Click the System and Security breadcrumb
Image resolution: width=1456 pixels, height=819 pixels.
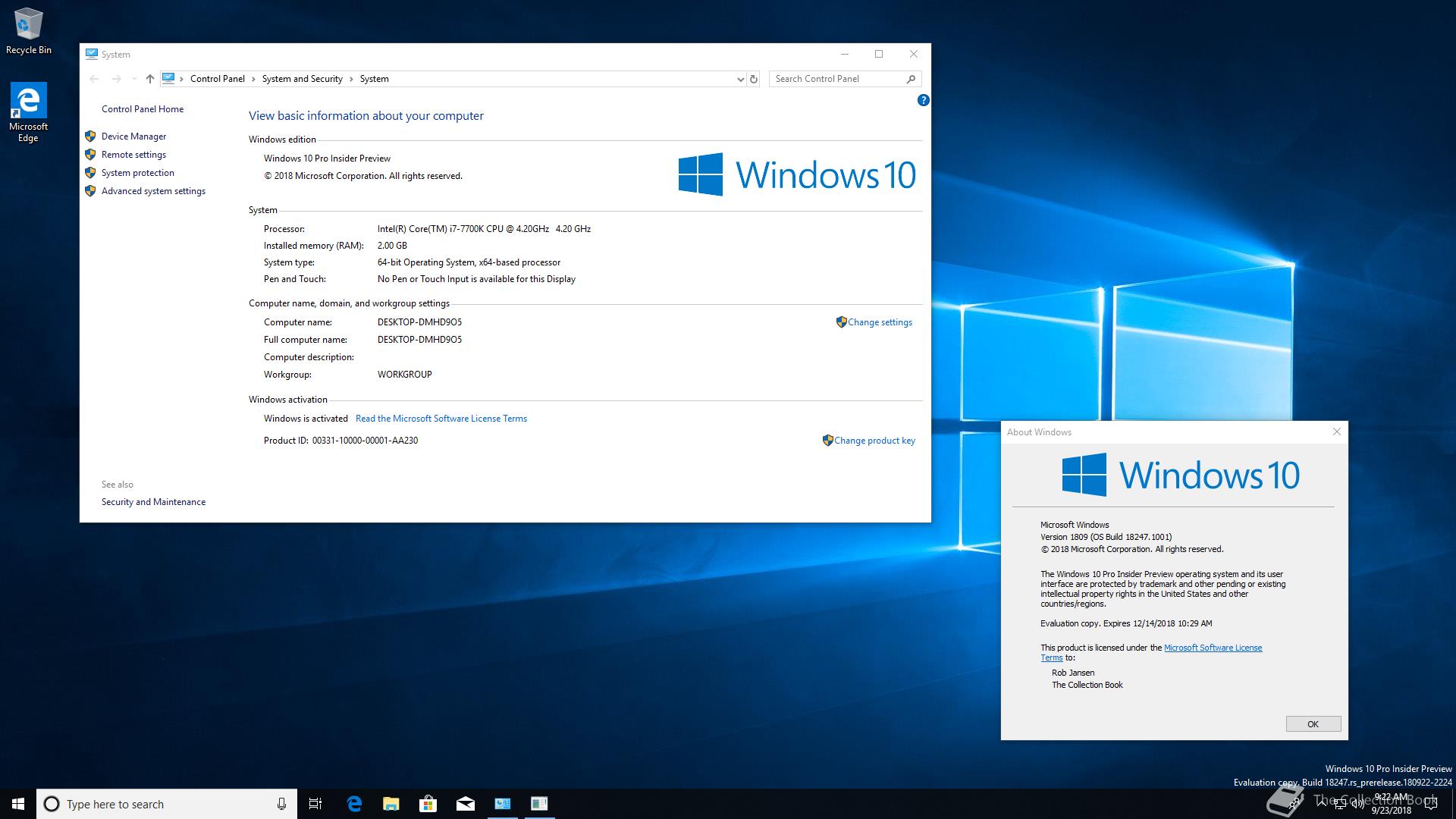(x=303, y=79)
